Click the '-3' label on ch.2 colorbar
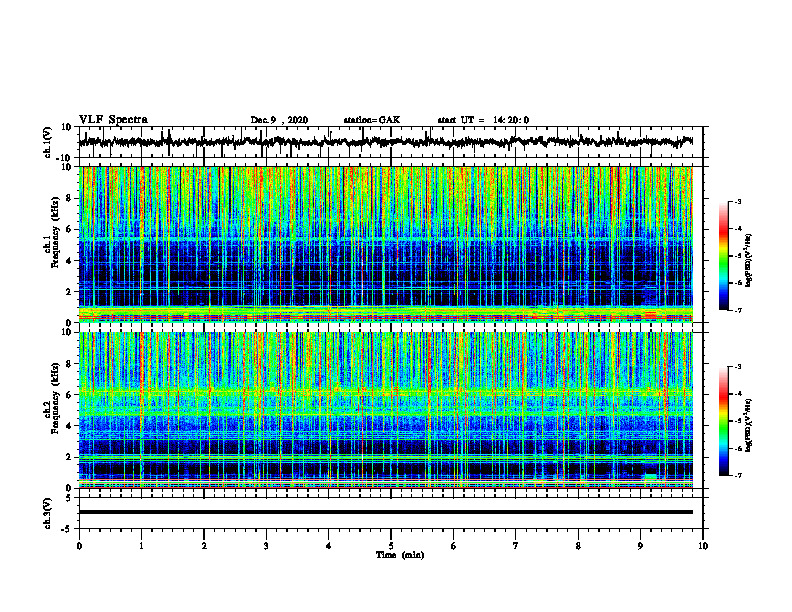The width and height of the screenshot is (792, 612). (738, 367)
